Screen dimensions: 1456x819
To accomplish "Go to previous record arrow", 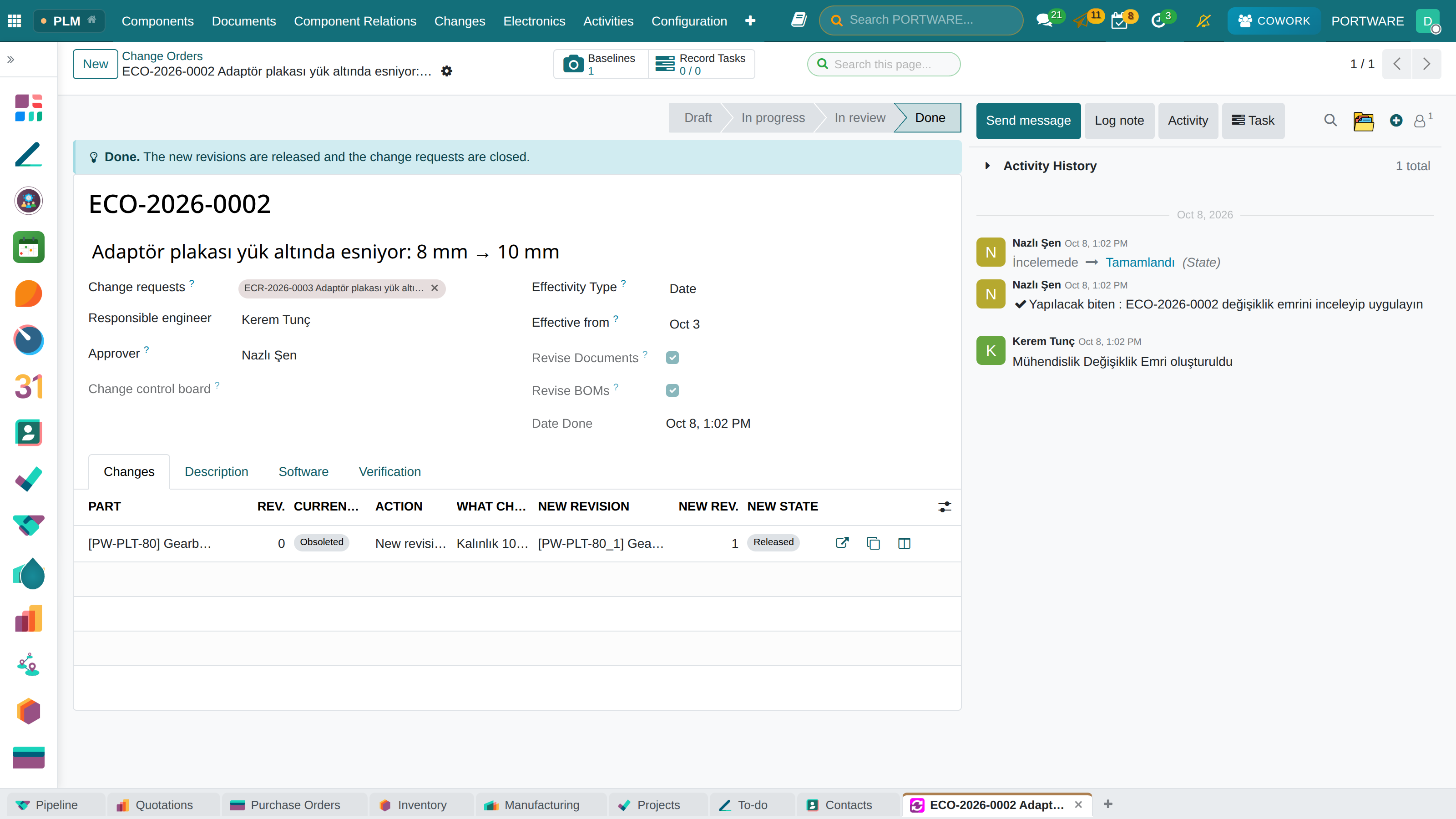I will pos(1397,64).
